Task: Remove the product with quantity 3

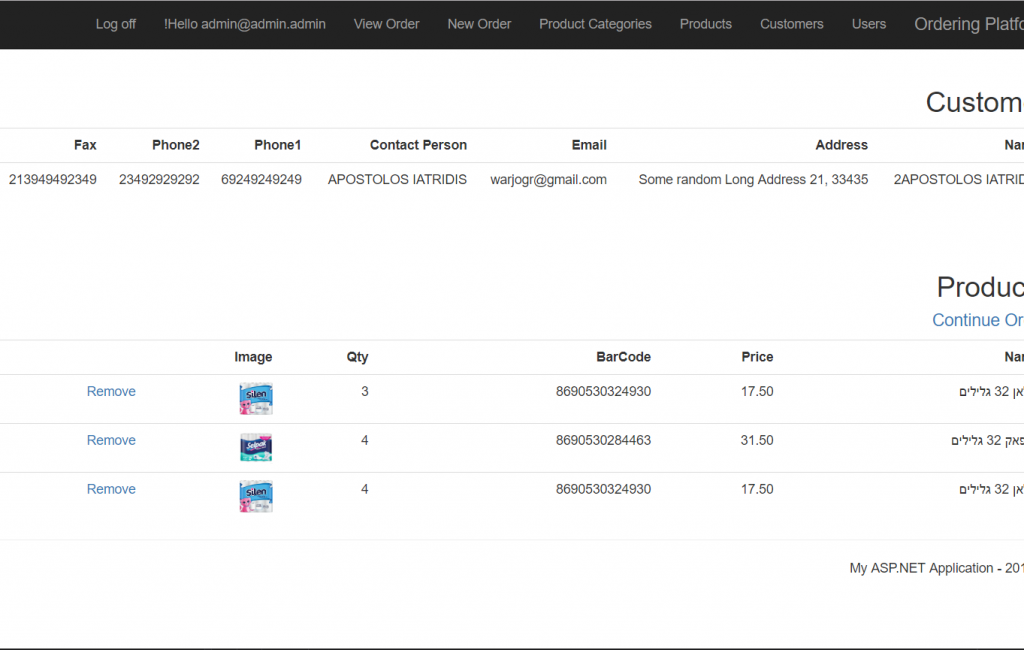Action: coord(110,391)
